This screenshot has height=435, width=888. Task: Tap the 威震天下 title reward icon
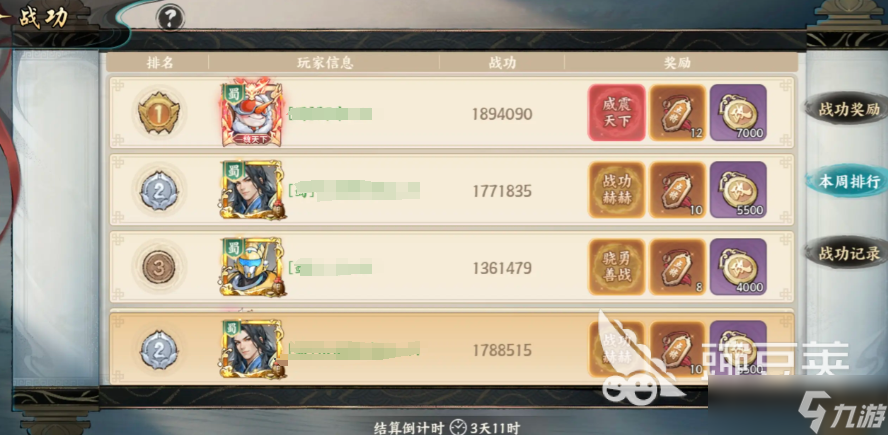616,113
